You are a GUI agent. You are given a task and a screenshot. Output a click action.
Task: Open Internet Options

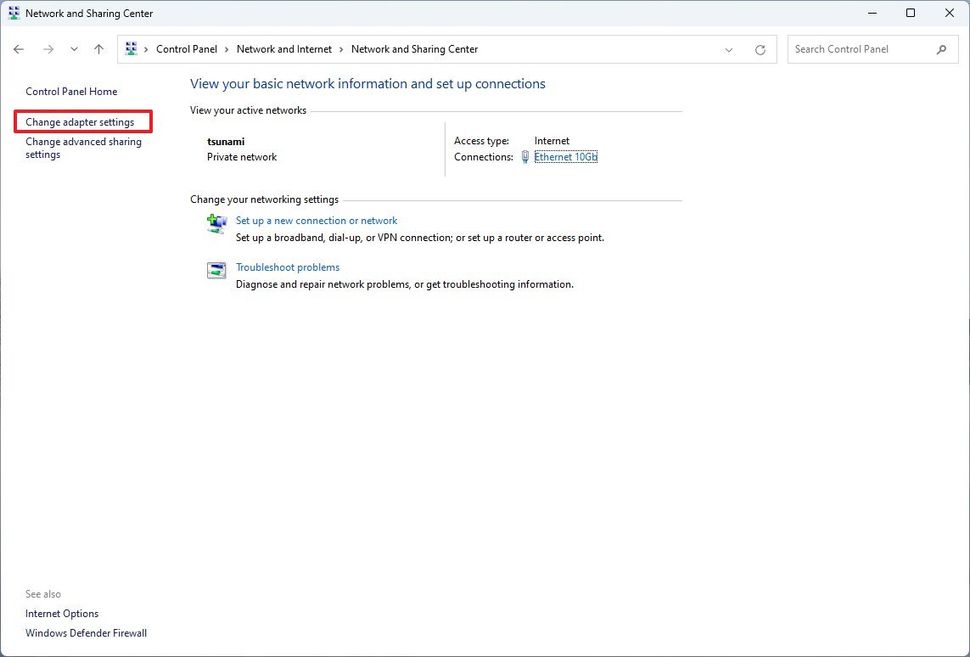pos(61,613)
